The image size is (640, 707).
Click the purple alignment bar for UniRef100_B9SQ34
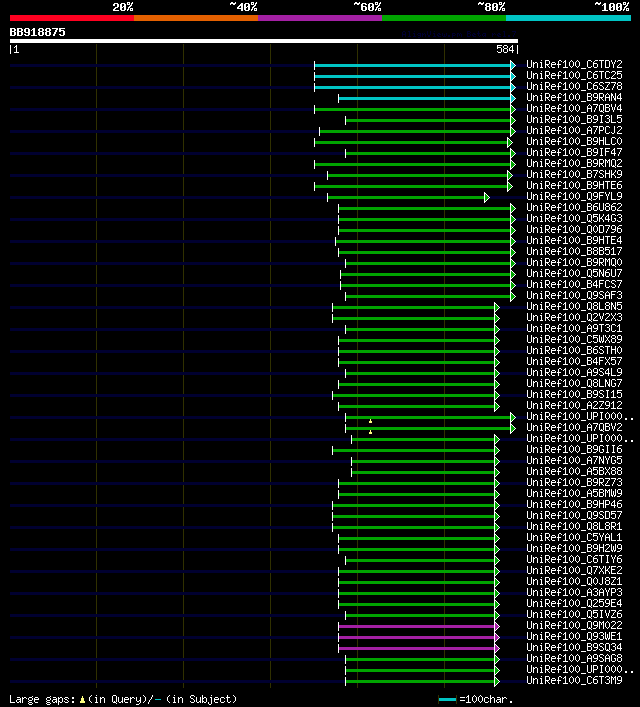(x=417, y=648)
